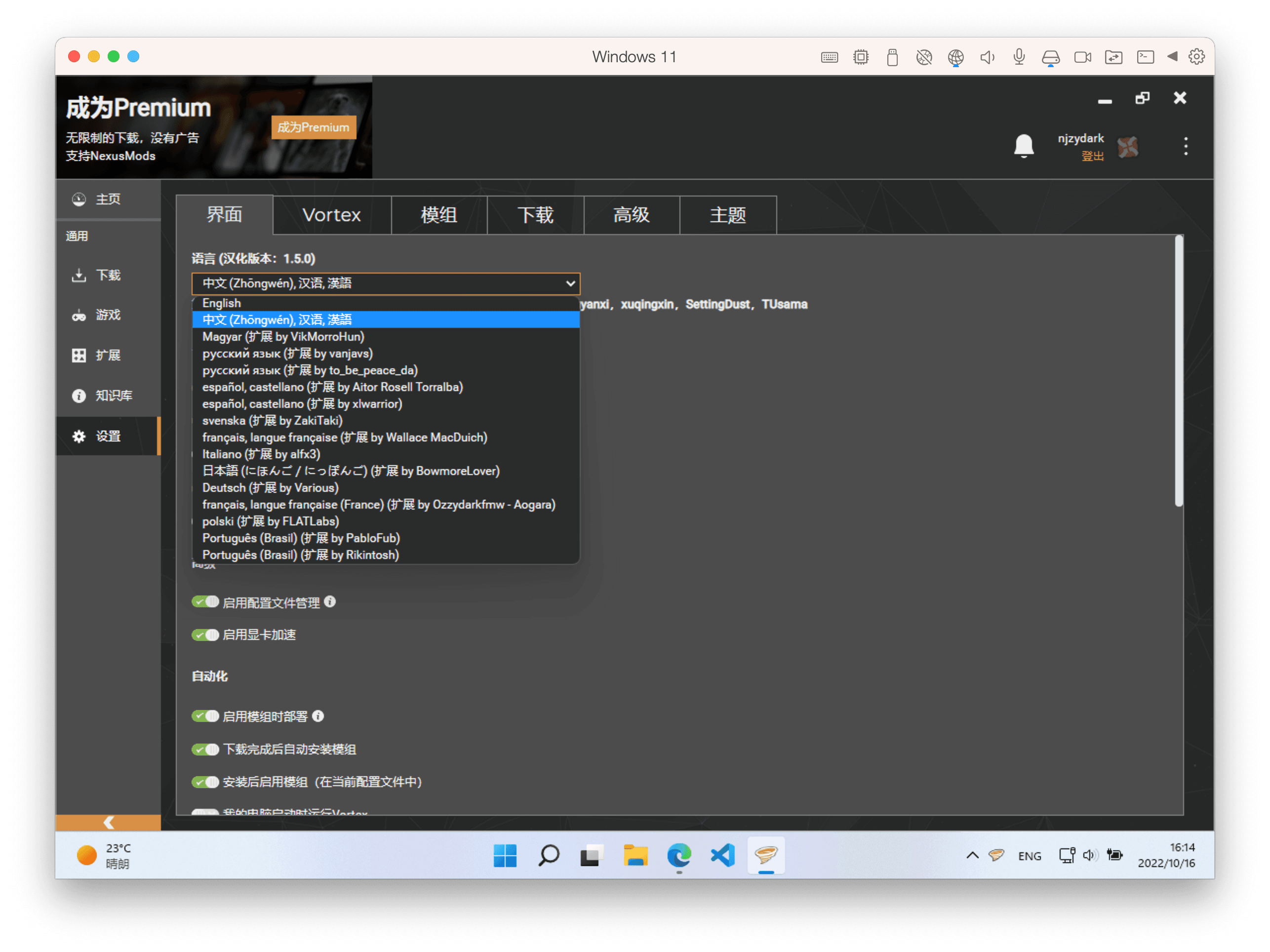Screen dimensions: 1270x952
Task: Click the premium banner image
Action: (214, 127)
